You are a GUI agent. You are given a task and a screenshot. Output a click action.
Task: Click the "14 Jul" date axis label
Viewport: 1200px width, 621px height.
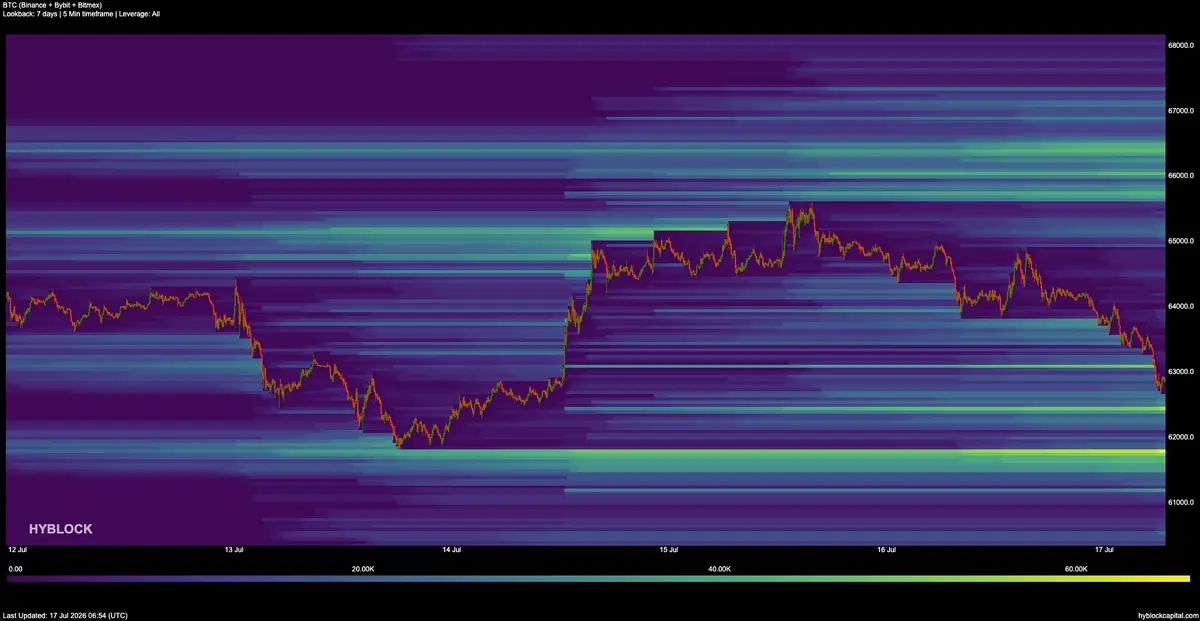(x=452, y=550)
